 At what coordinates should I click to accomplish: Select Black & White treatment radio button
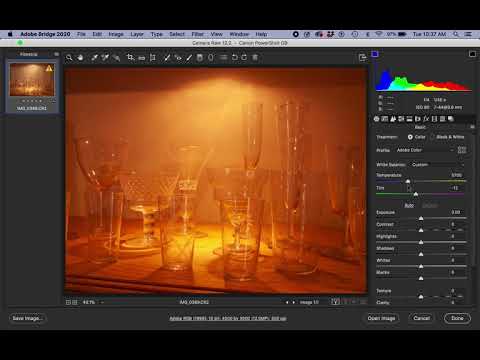coord(432,137)
